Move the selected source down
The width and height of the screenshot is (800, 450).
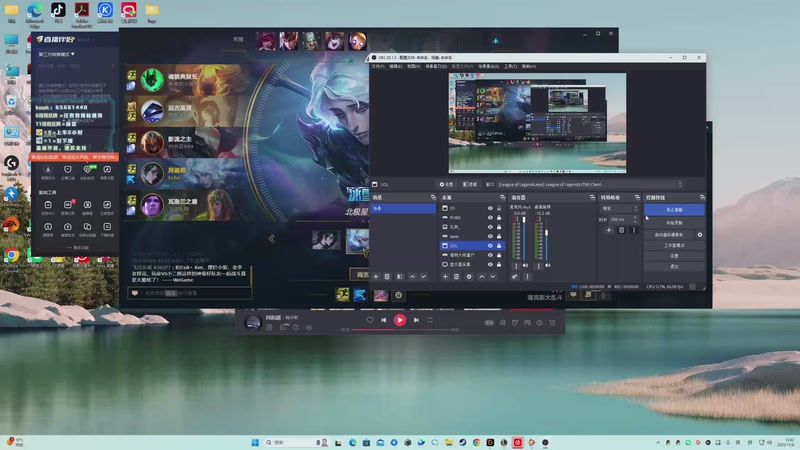pyautogui.click(x=493, y=277)
